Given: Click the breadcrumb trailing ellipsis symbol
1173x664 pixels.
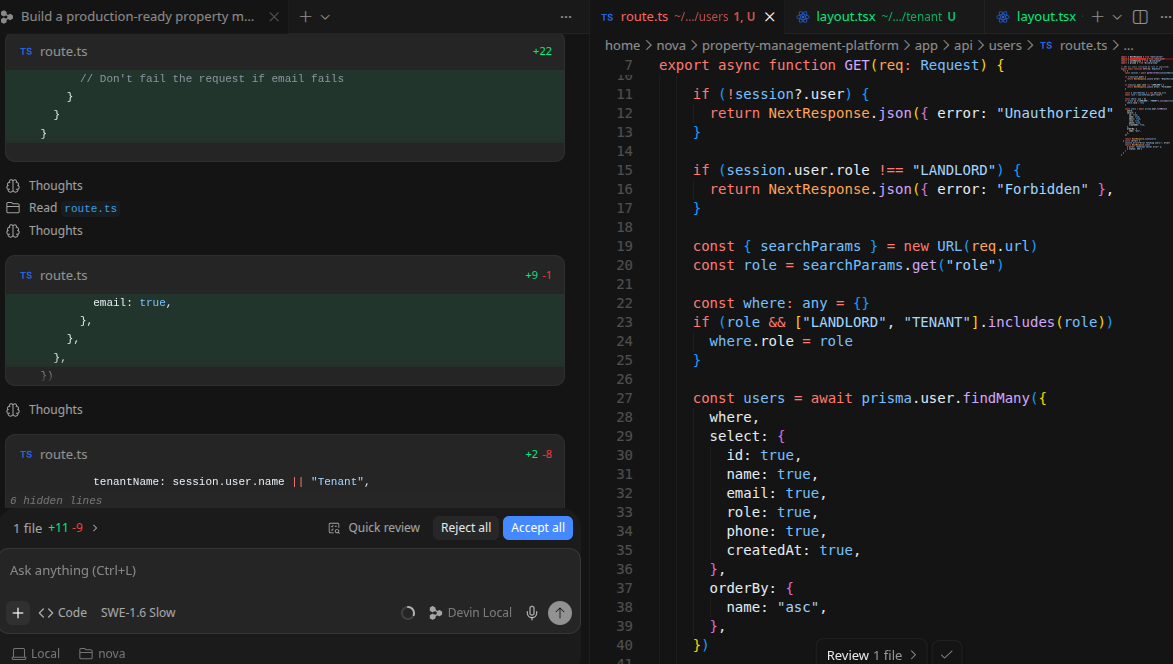Looking at the screenshot, I should (x=1128, y=46).
